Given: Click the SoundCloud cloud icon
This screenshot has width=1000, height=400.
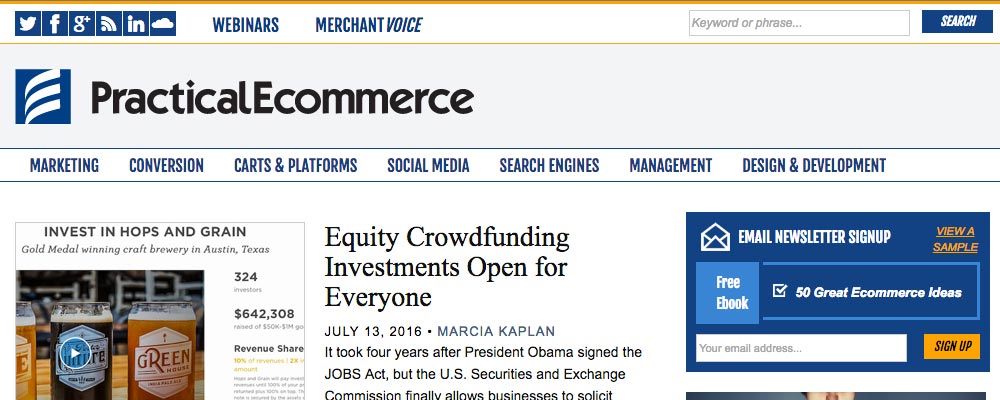Looking at the screenshot, I should coord(163,24).
